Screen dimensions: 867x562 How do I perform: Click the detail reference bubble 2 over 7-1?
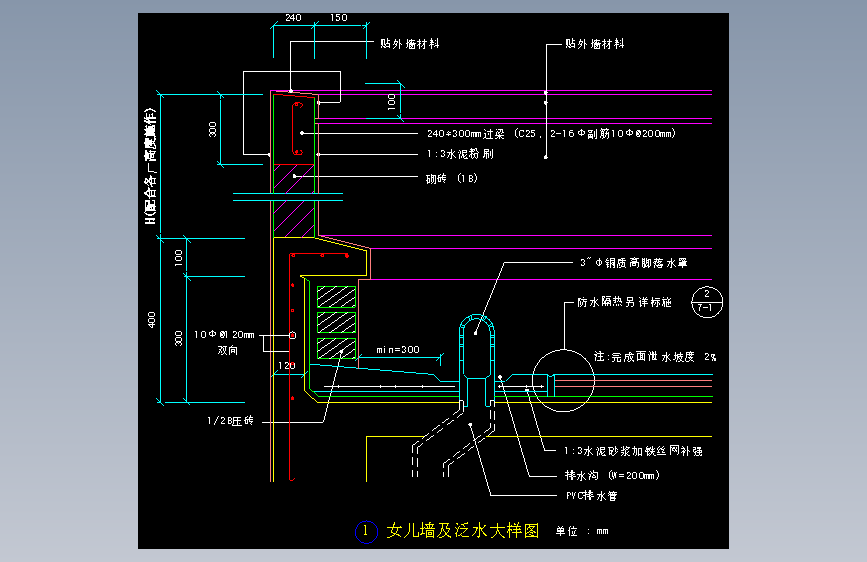(x=707, y=302)
